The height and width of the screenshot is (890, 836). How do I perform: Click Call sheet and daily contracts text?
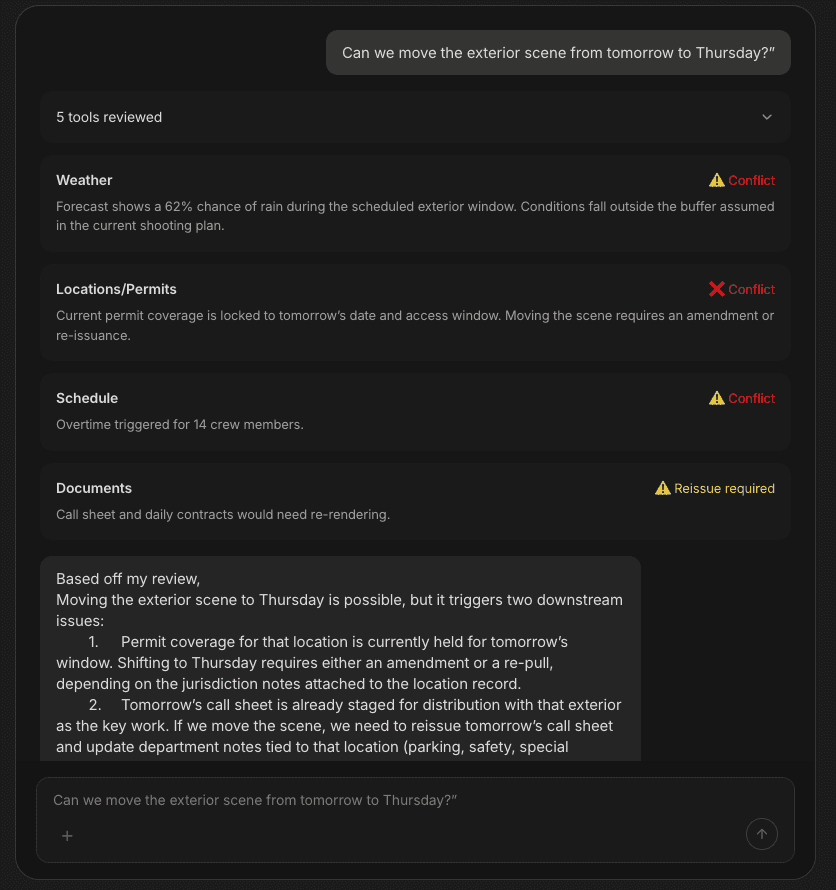223,515
